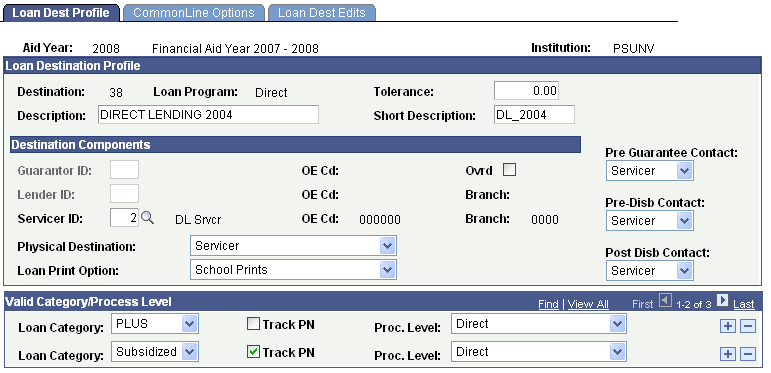The image size is (771, 373).
Task: Change Loan Category from PLUS
Action: pyautogui.click(x=155, y=324)
